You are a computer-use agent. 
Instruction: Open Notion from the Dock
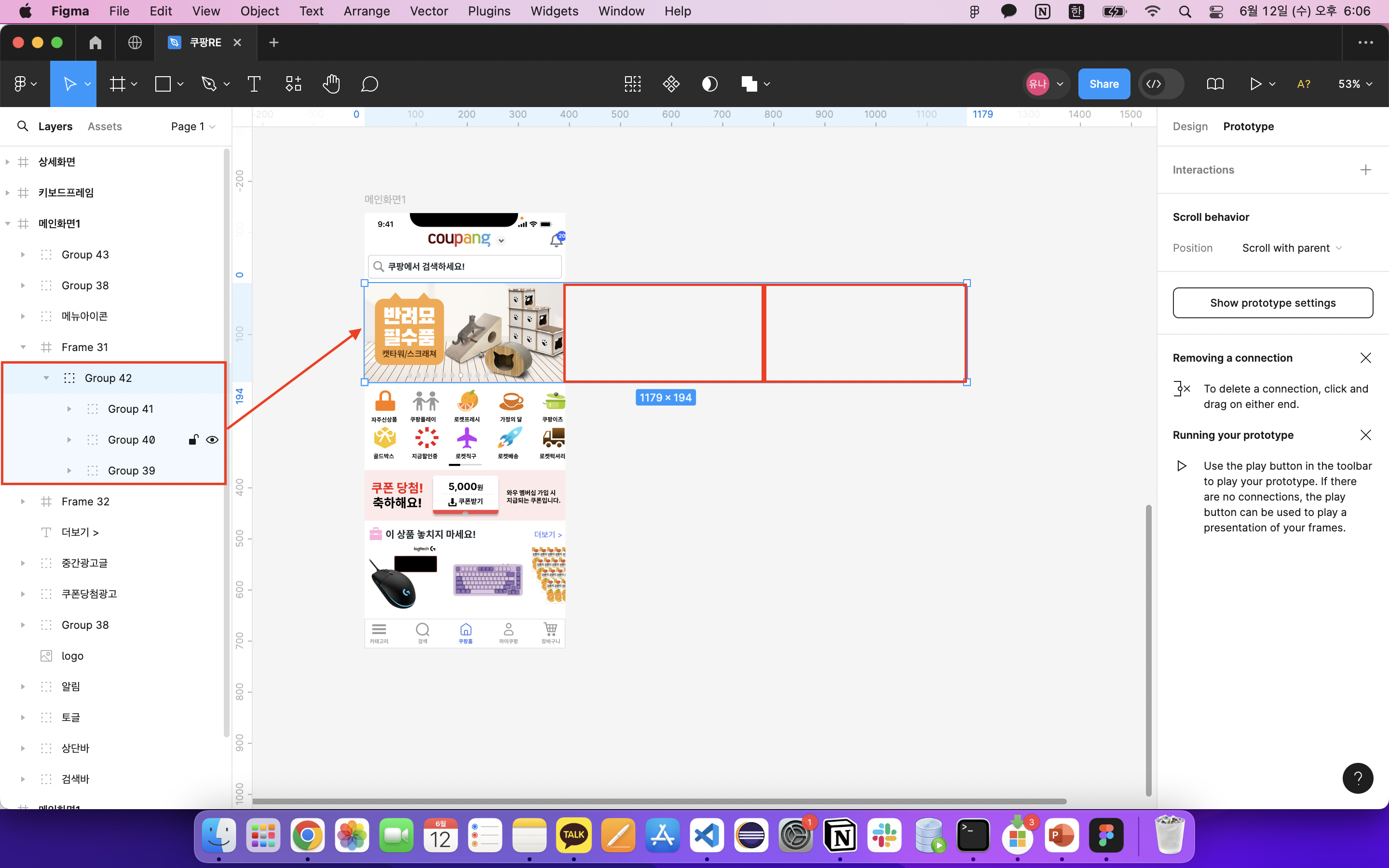click(840, 835)
